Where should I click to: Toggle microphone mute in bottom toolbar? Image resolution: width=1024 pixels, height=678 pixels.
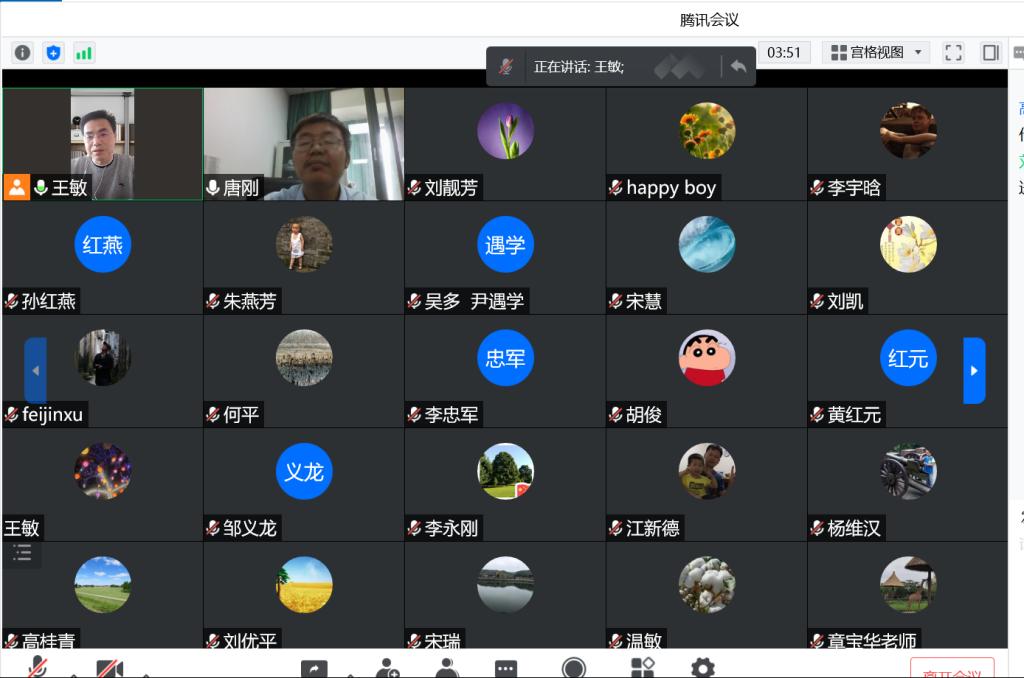pos(38,668)
